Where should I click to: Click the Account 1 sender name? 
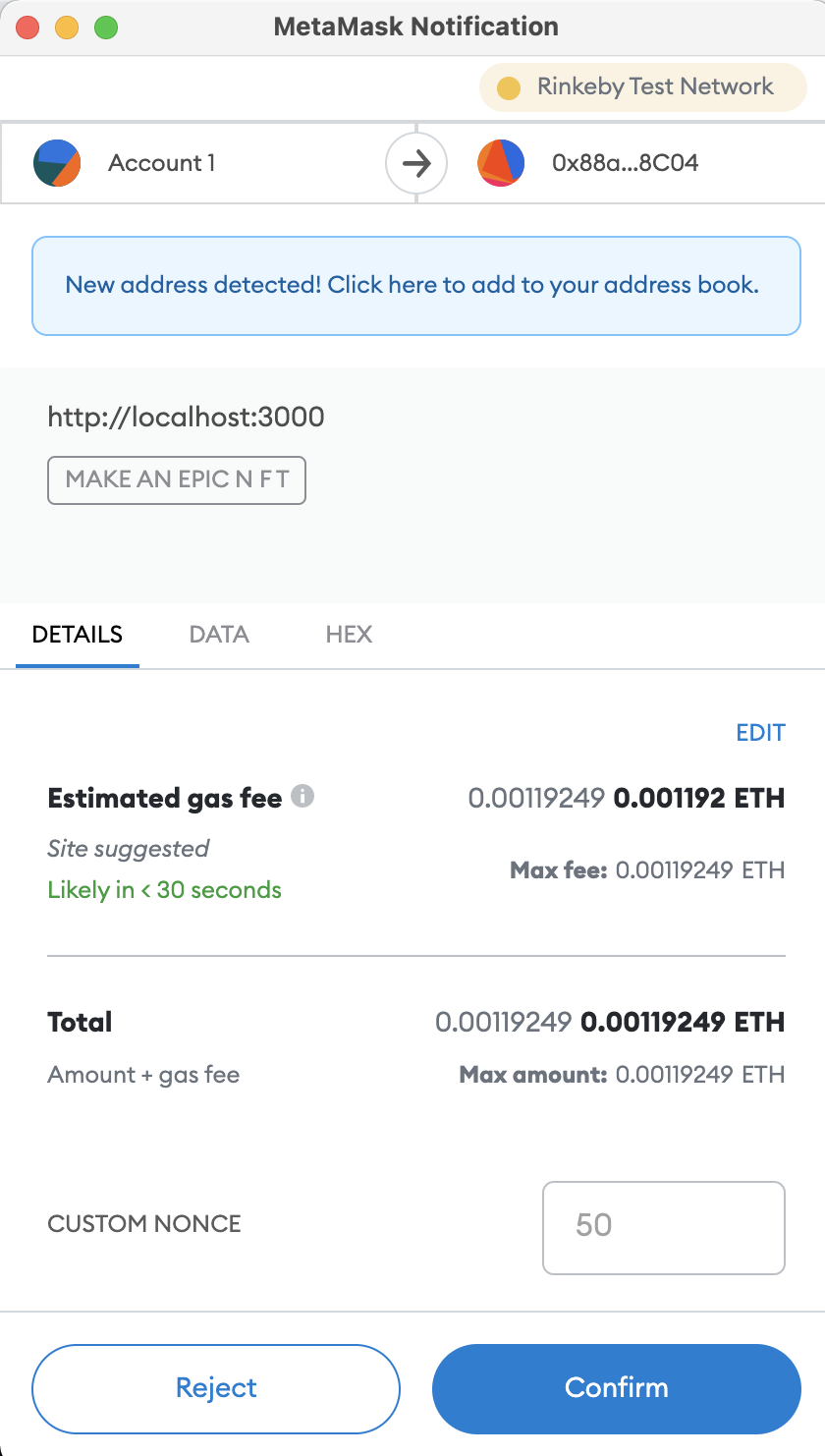point(162,163)
